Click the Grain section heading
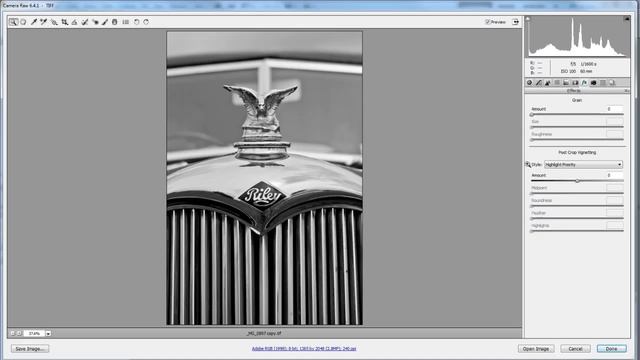 tap(577, 100)
